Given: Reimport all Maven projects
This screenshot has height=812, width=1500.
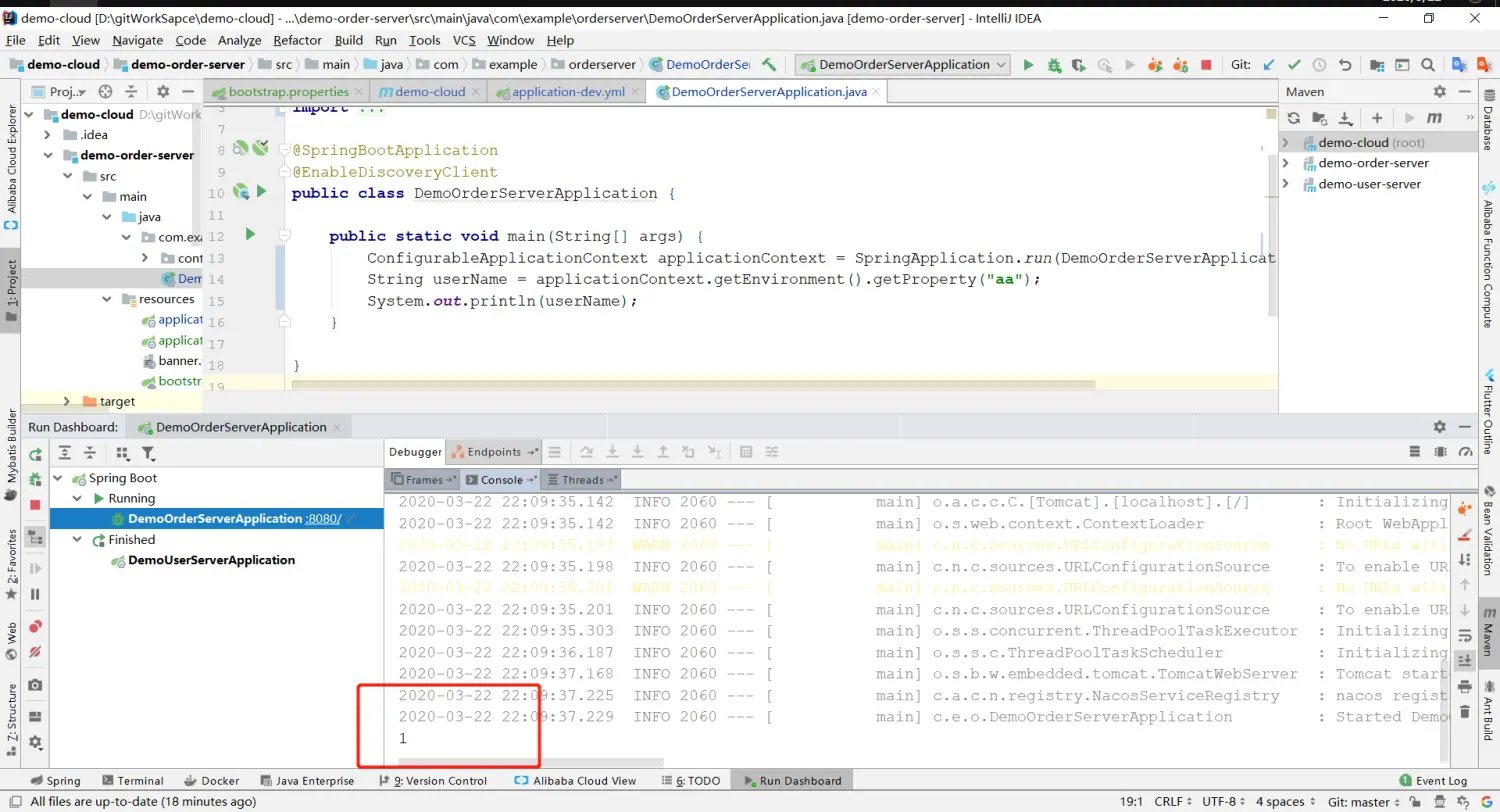Looking at the screenshot, I should click(x=1293, y=118).
